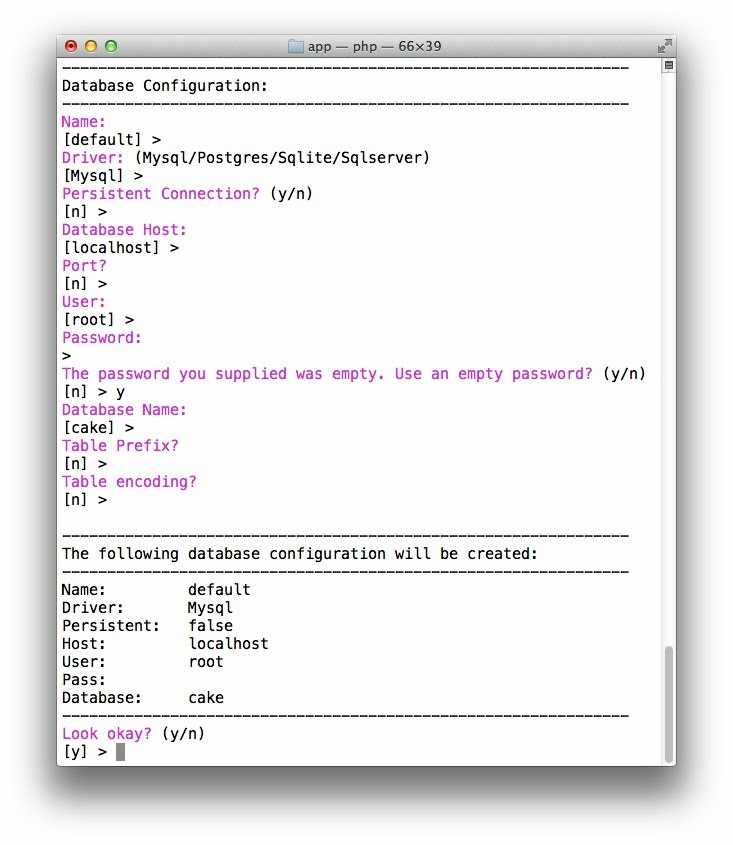Viewport: 733px width, 845px height.
Task: Focus the cursor block after '[y] >' prompt
Action: point(121,752)
